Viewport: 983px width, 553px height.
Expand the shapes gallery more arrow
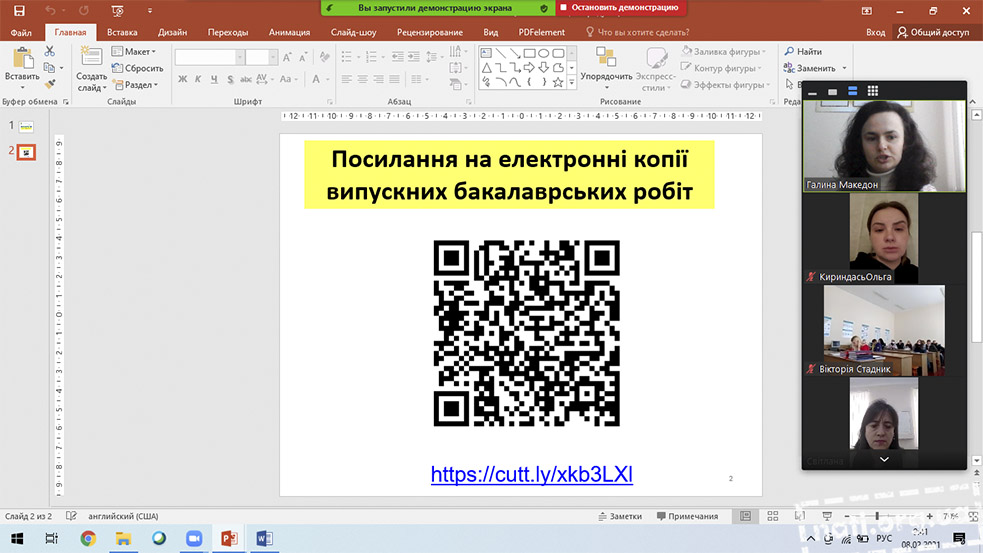[x=571, y=83]
